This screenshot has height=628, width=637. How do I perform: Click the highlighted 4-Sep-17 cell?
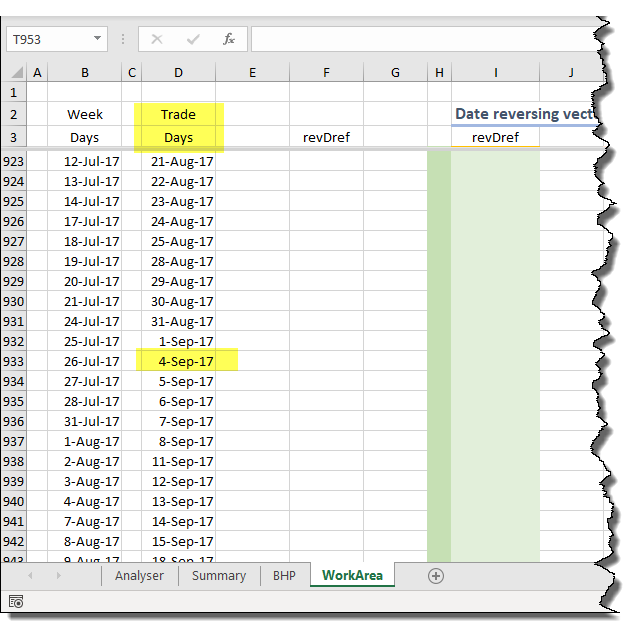coord(180,361)
